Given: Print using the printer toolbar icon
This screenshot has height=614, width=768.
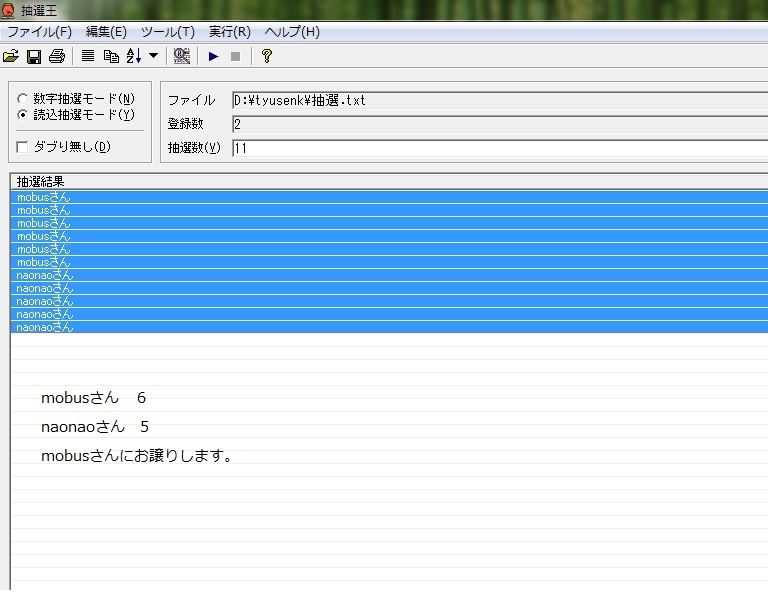Looking at the screenshot, I should point(57,56).
